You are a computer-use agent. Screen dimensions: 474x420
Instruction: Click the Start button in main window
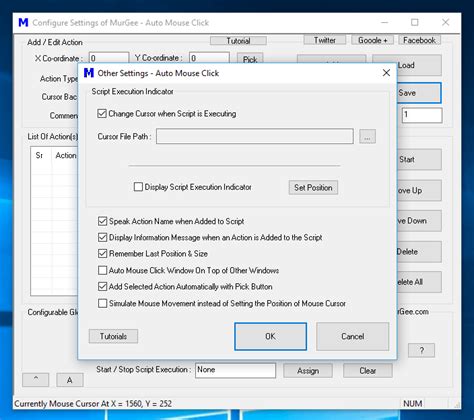pyautogui.click(x=419, y=159)
